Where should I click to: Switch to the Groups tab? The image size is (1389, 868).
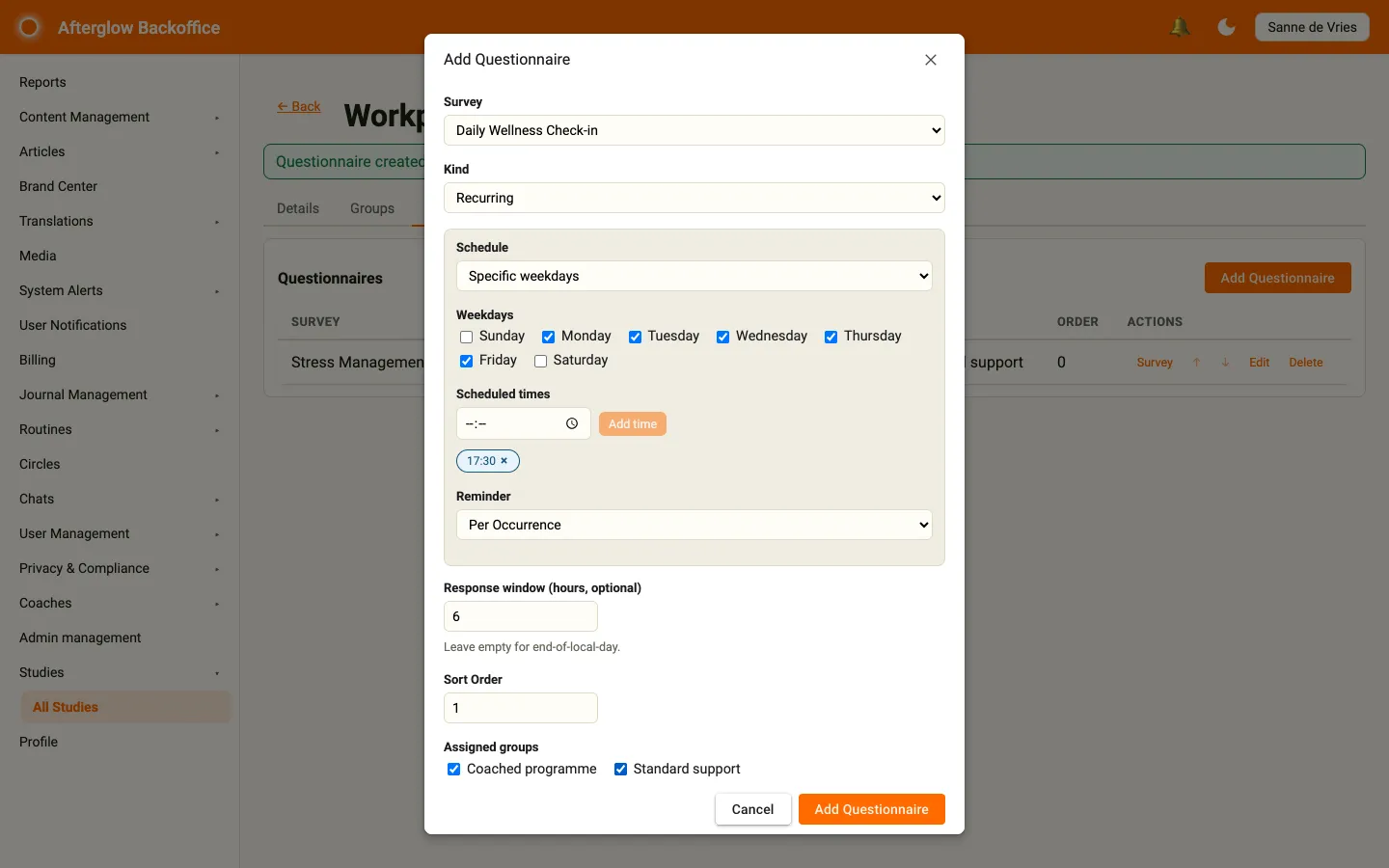[x=372, y=208]
